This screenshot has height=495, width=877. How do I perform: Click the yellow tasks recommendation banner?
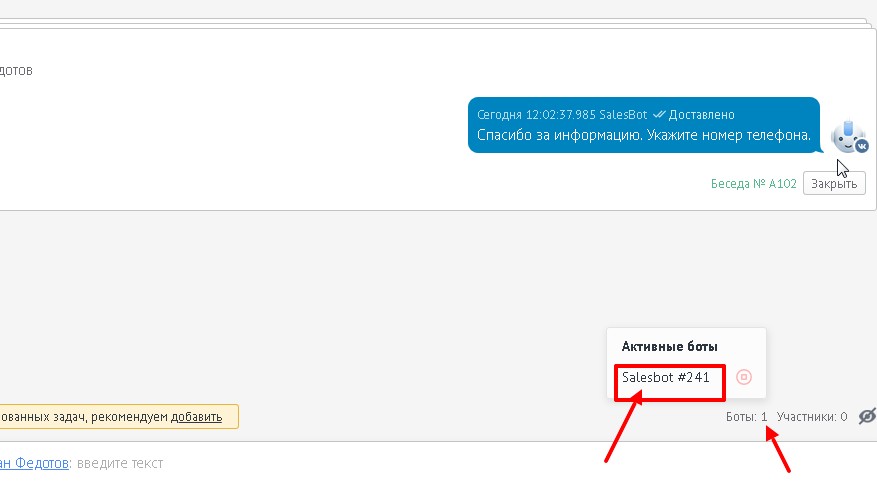pos(119,417)
